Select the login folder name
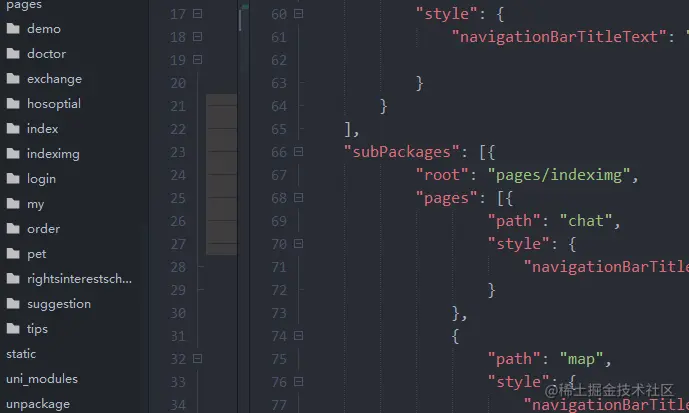The height and width of the screenshot is (413, 689). point(41,179)
